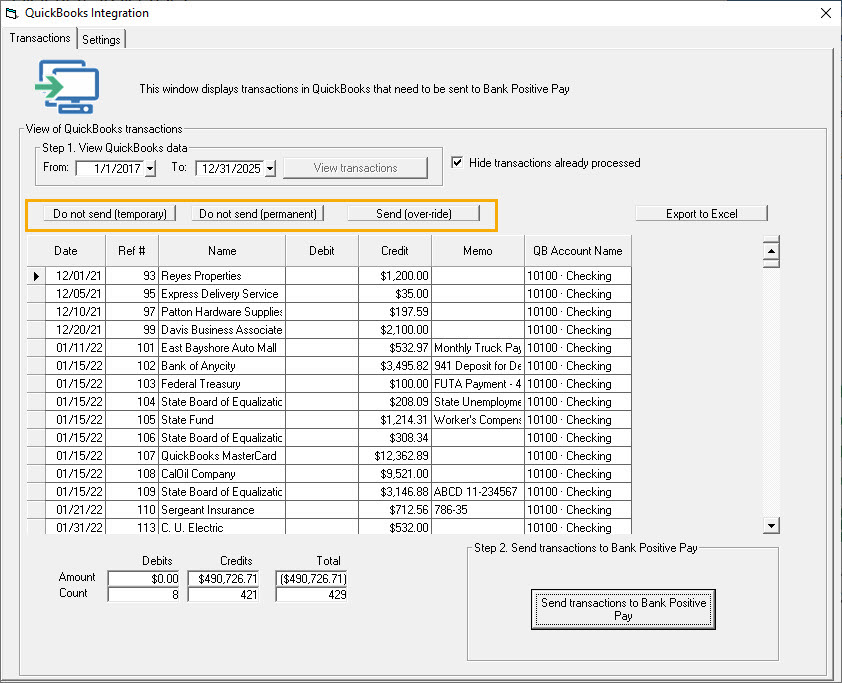Click the Monthly Truck Pay memo cell
This screenshot has width=842, height=683.
coord(477,348)
